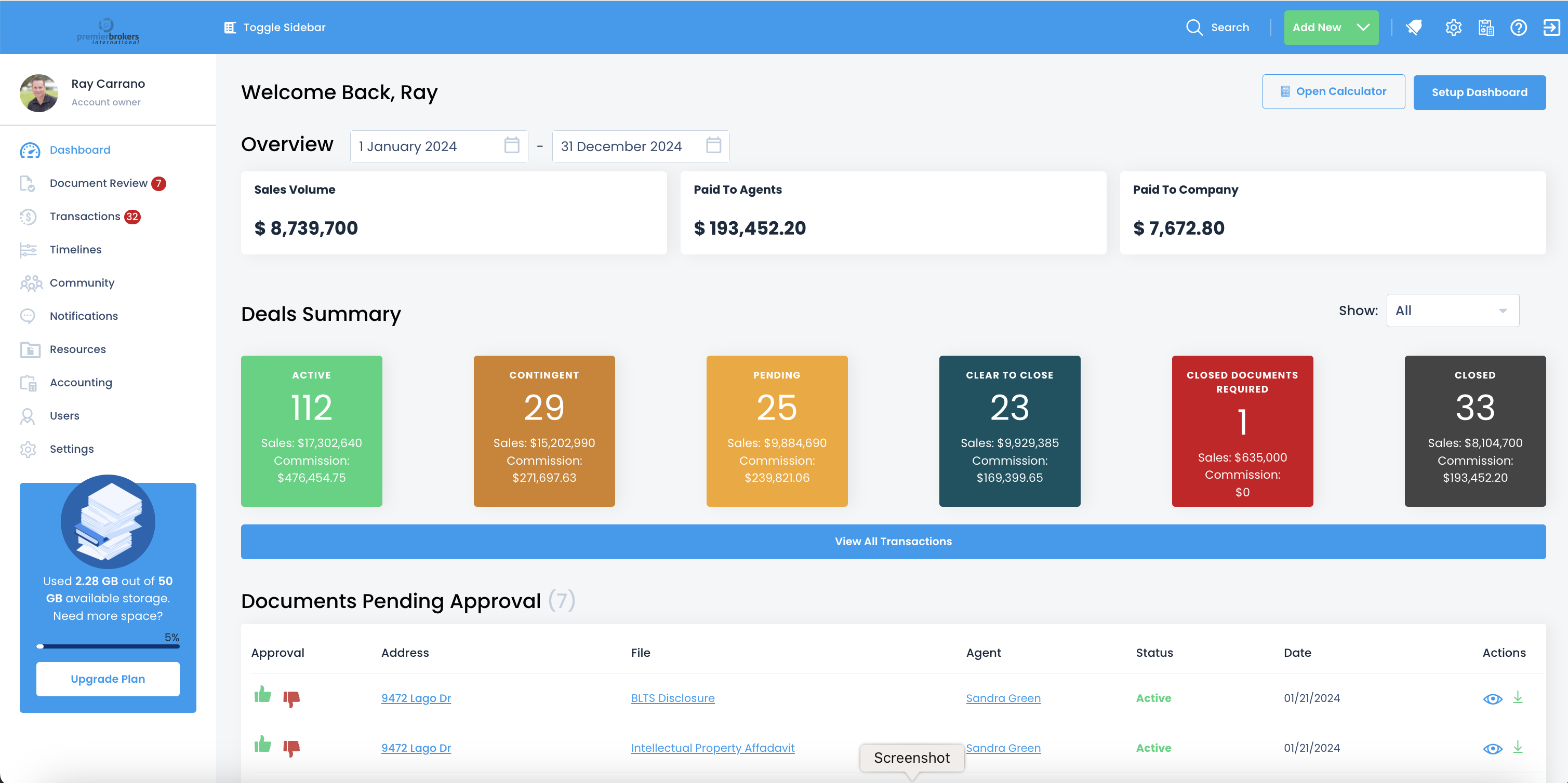View Intellectual Property Affadavit via eye icon

[1493, 749]
